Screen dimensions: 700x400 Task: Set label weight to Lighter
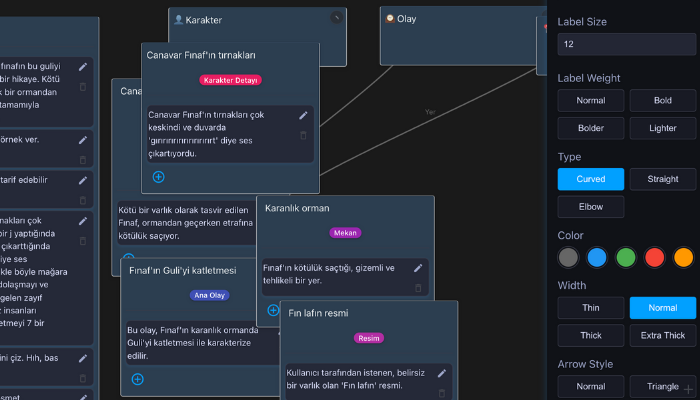tap(663, 128)
